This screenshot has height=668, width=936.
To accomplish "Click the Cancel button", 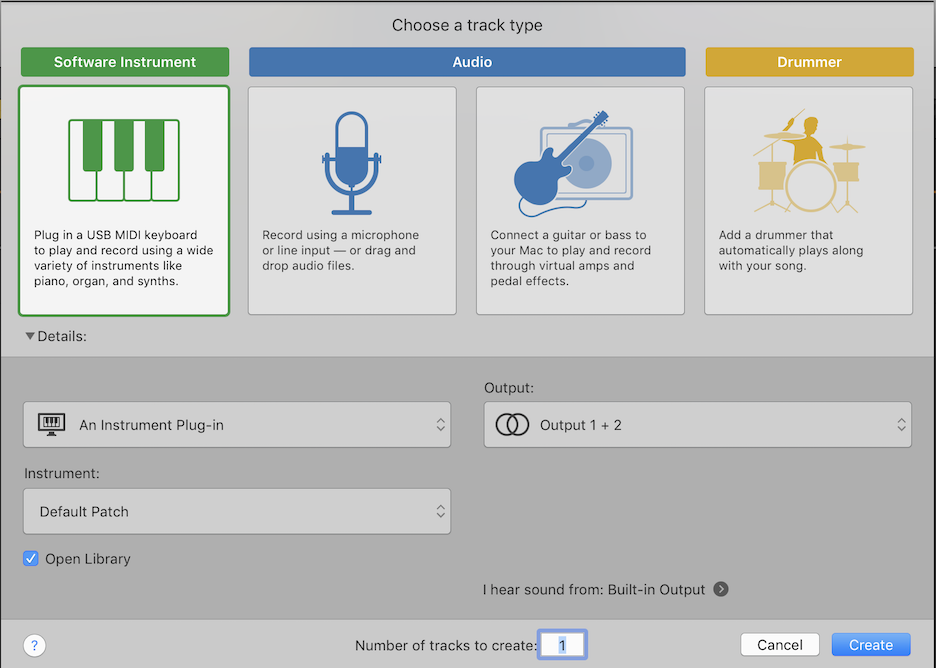I will coord(780,645).
